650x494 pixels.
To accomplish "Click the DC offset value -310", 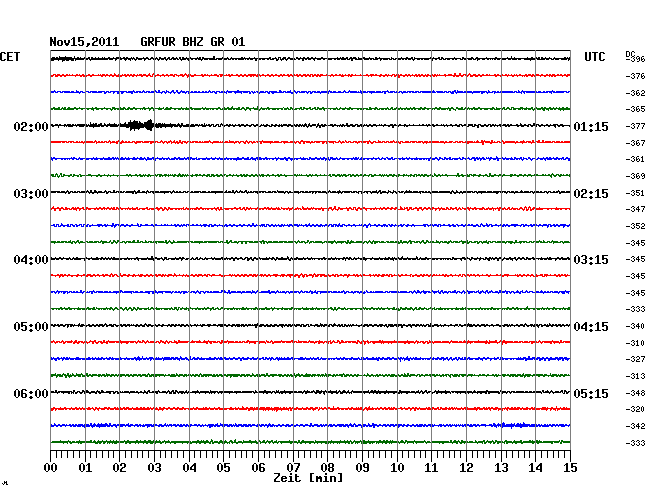I will (x=635, y=343).
